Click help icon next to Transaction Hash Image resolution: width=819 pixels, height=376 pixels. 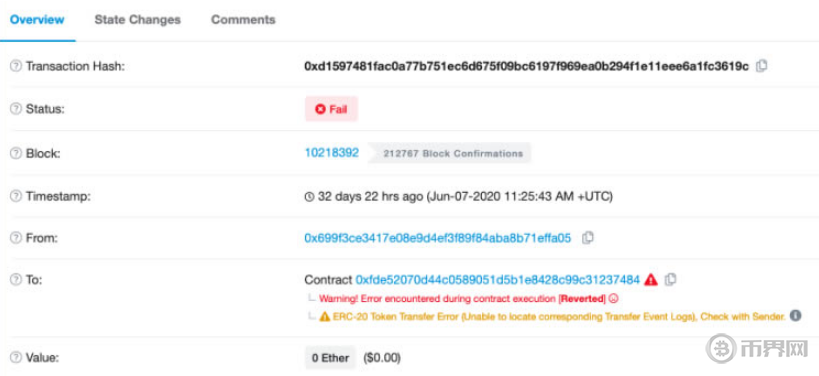coord(16,66)
